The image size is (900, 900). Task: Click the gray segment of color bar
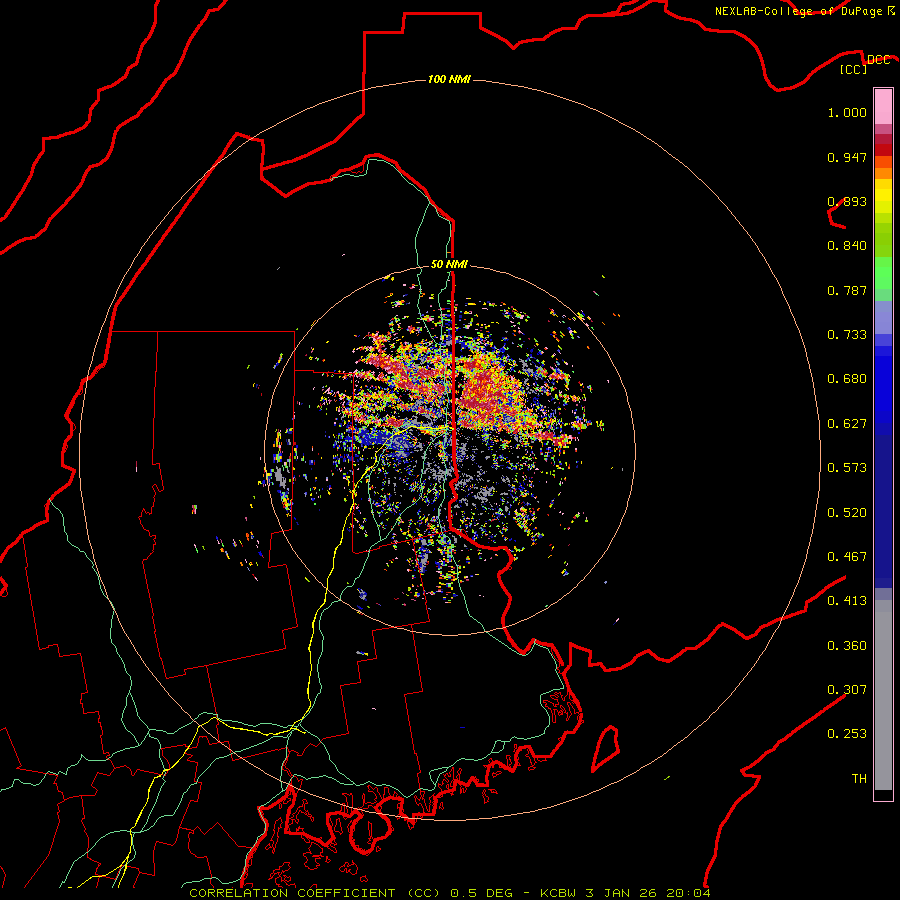coord(883,695)
